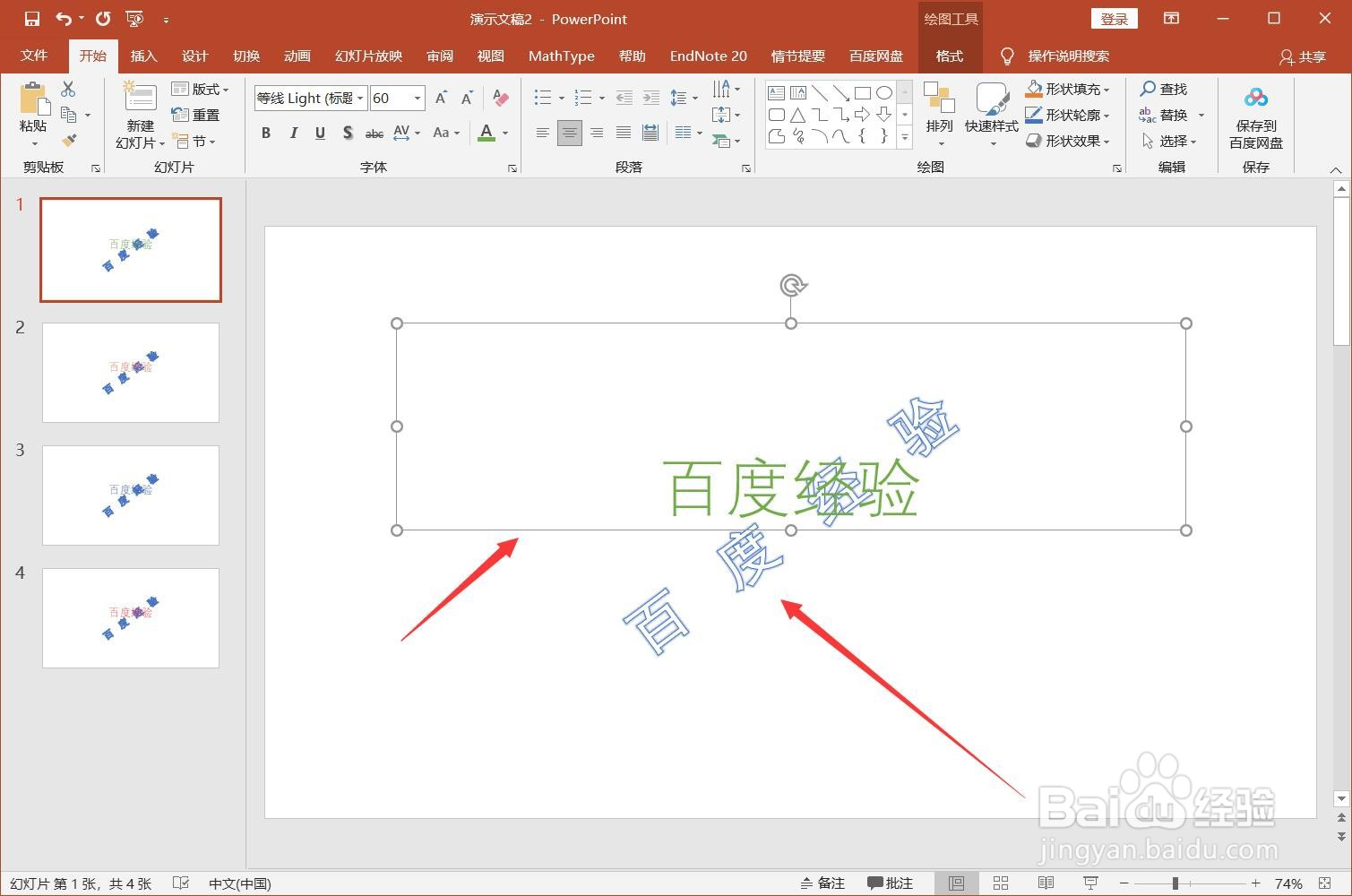1352x896 pixels.
Task: Decrease font size with the small A icon
Action: pos(467,99)
